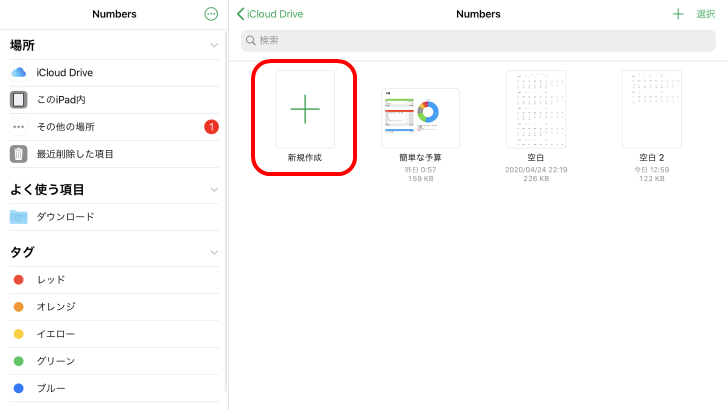728x410 pixels.
Task: Select iCloud Drive location label
Action: pos(65,72)
